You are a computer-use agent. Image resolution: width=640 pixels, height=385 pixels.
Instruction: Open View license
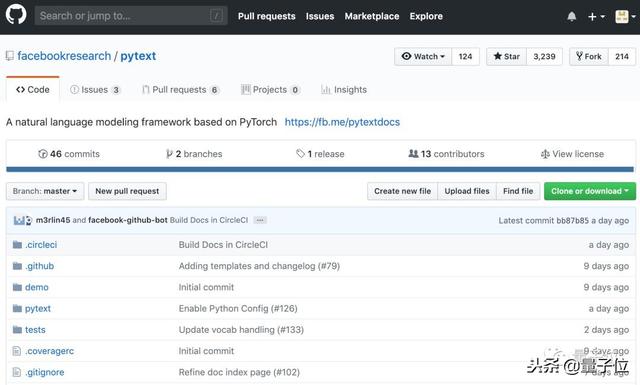(x=572, y=154)
